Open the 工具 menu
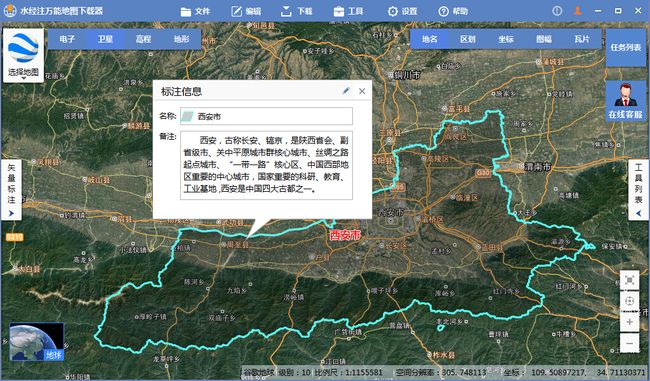Image resolution: width=650 pixels, height=381 pixels. 348,11
